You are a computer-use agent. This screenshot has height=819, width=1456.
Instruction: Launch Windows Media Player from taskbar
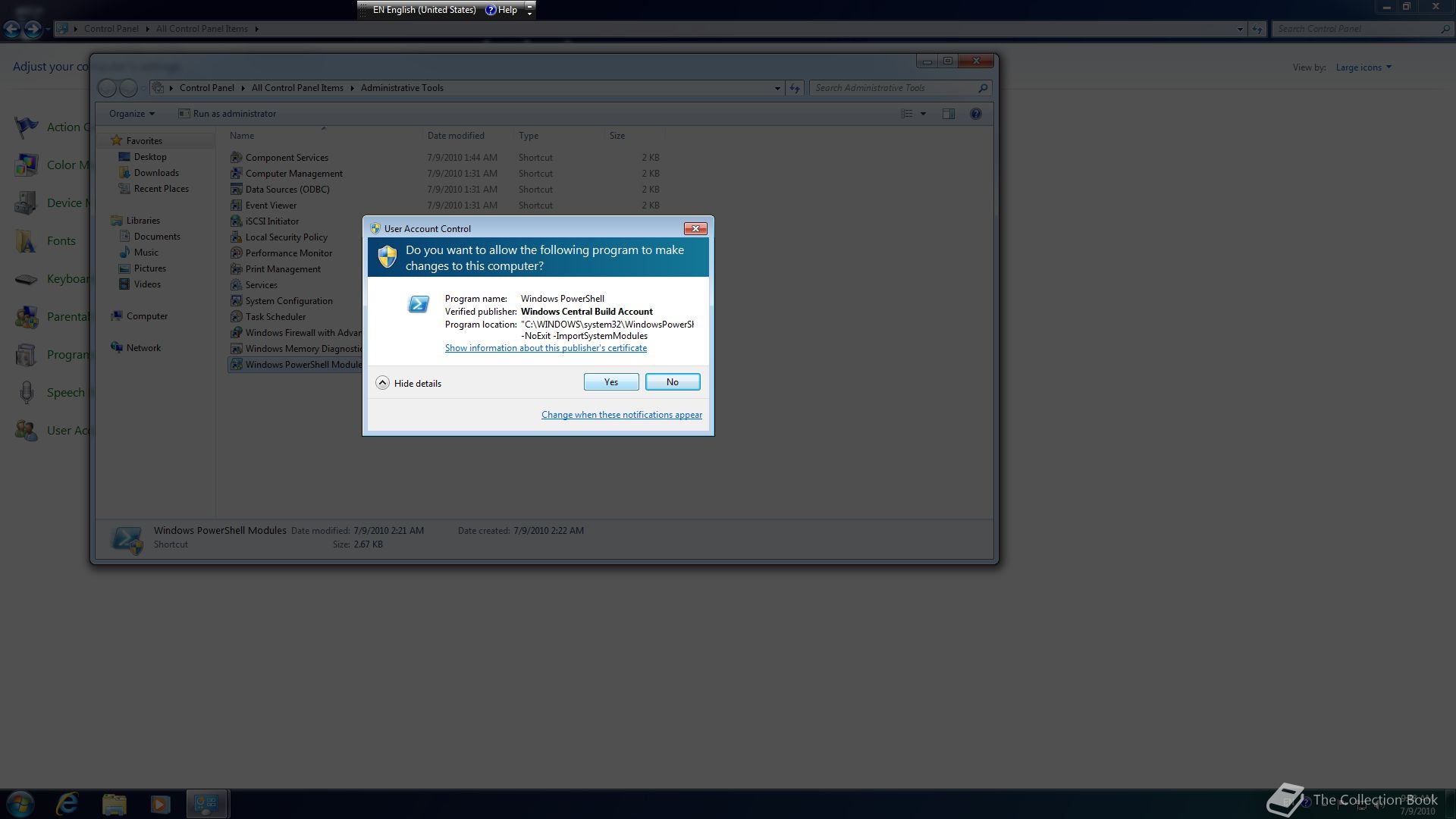160,804
